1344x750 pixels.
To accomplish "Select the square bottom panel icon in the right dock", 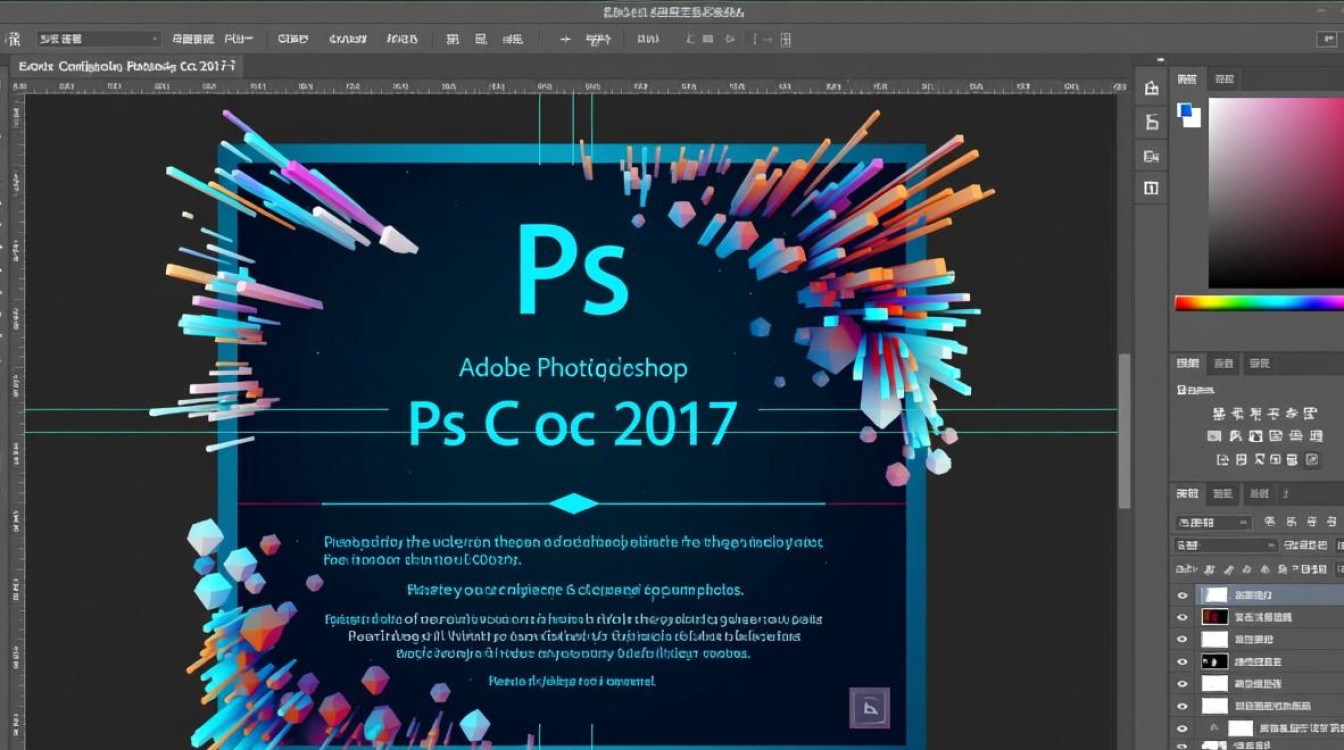I will (x=1151, y=188).
